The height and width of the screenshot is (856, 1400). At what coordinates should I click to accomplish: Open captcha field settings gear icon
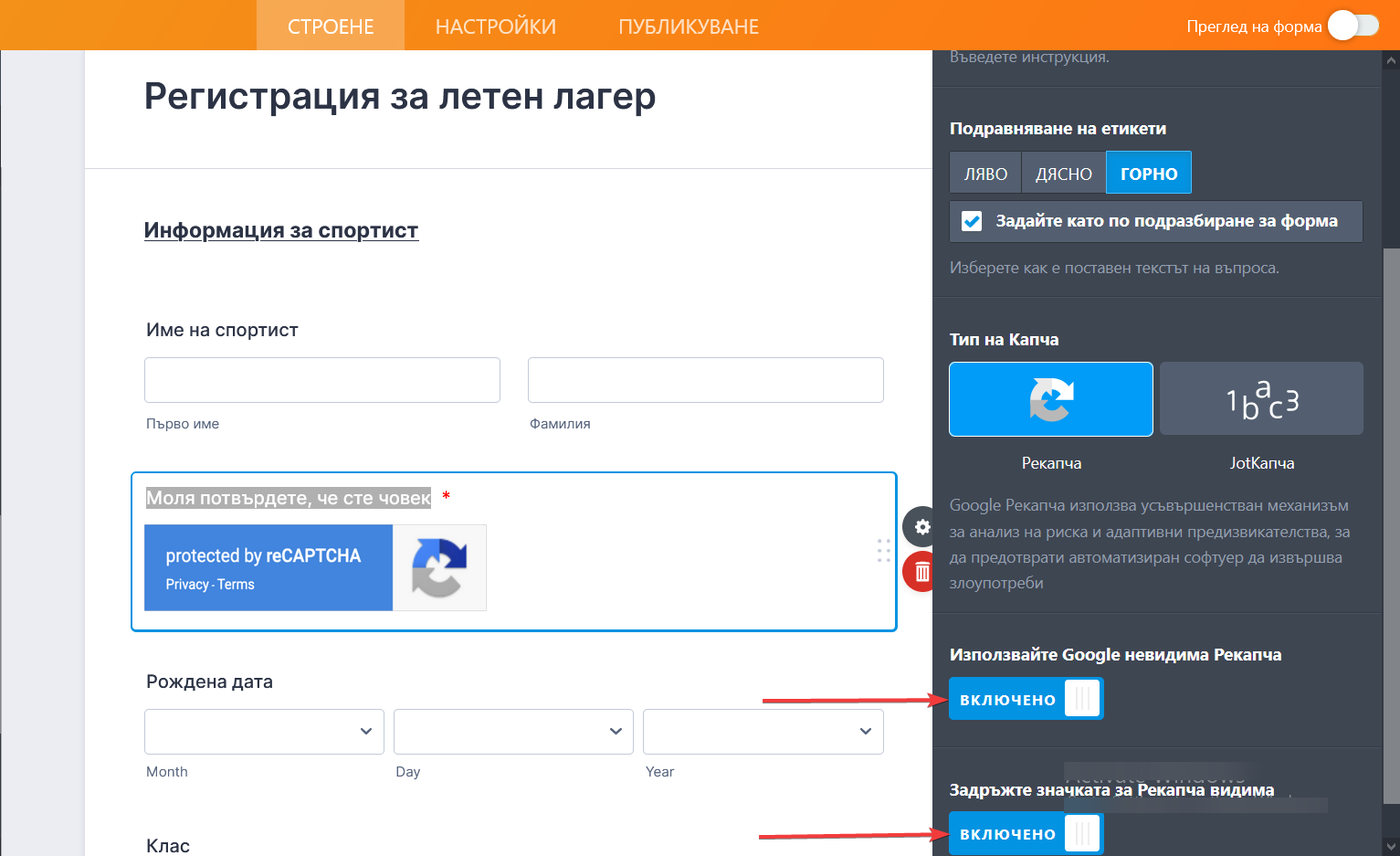(x=921, y=527)
